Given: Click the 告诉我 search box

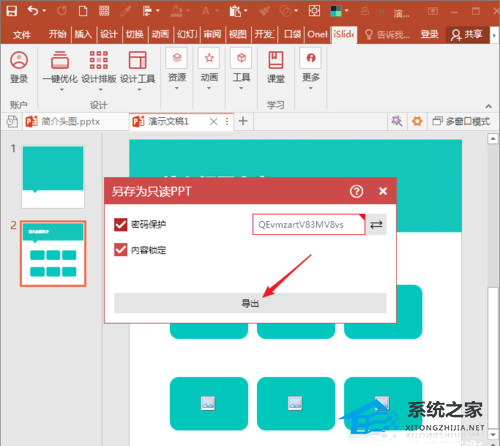Looking at the screenshot, I should click(387, 34).
